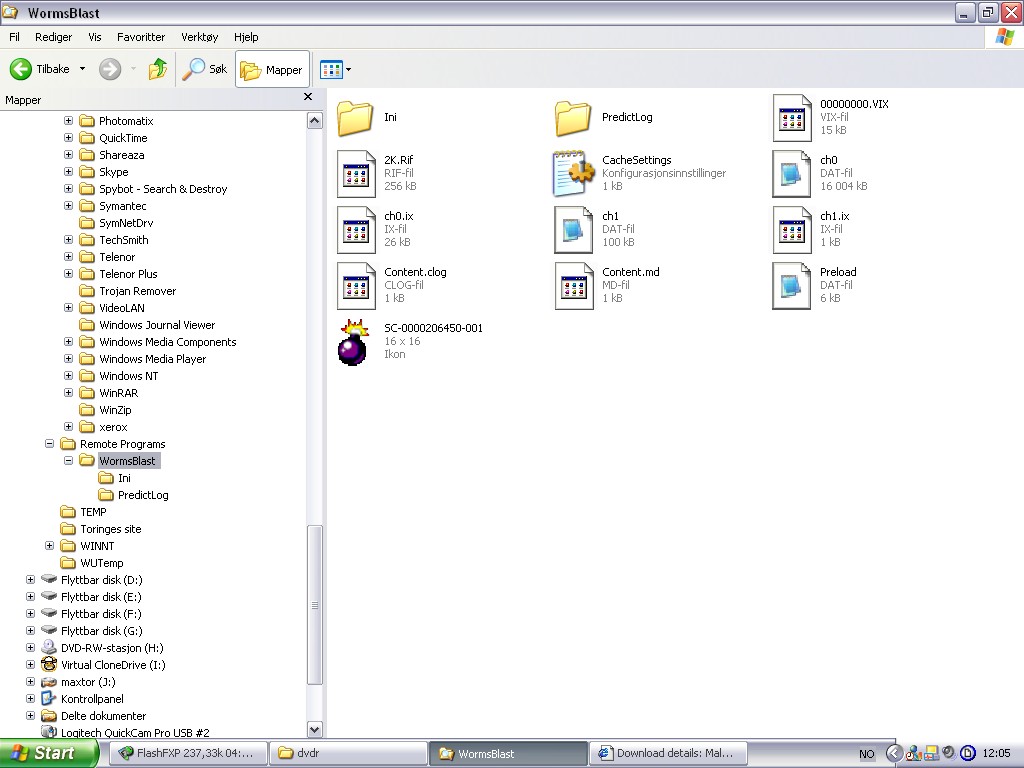The image size is (1024, 768).
Task: Close the Mapper folders pane
Action: pyautogui.click(x=308, y=97)
